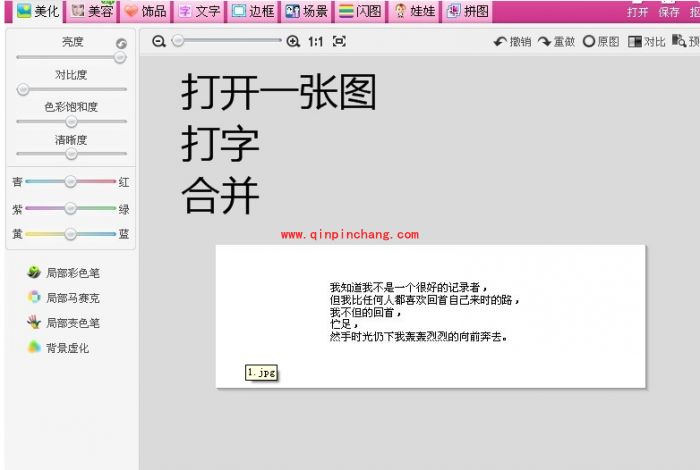Click the yellow-blue color balance slider

click(70, 234)
